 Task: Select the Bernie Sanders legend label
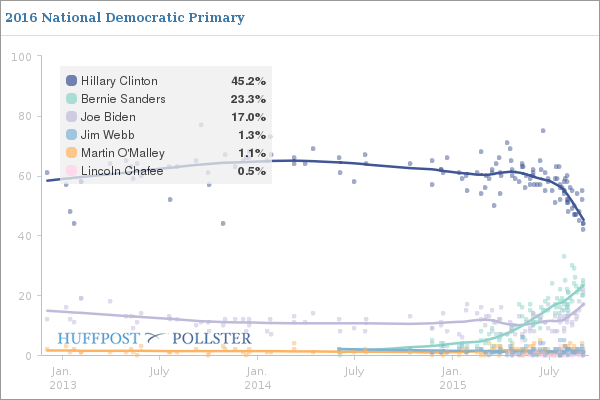click(x=123, y=99)
